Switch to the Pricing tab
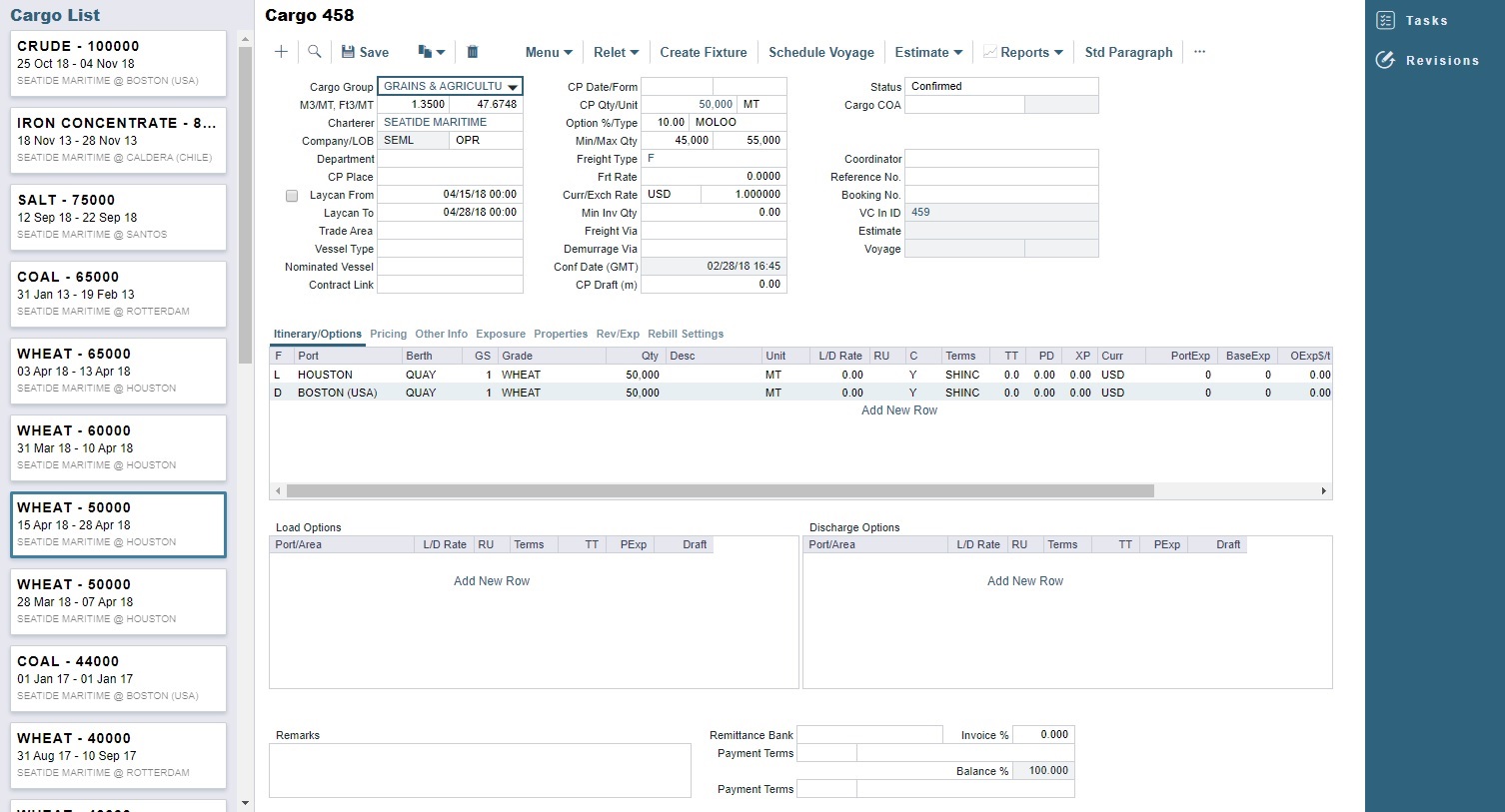 pyautogui.click(x=388, y=334)
